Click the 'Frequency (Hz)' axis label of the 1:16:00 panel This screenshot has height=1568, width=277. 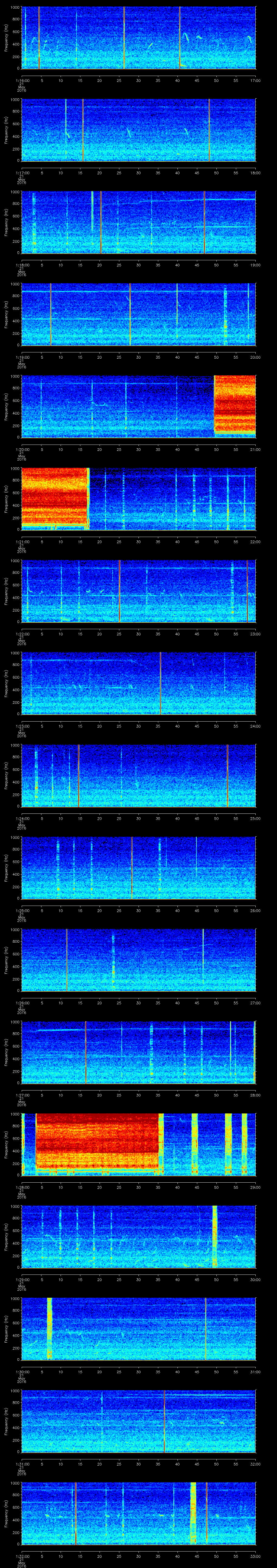6,38
